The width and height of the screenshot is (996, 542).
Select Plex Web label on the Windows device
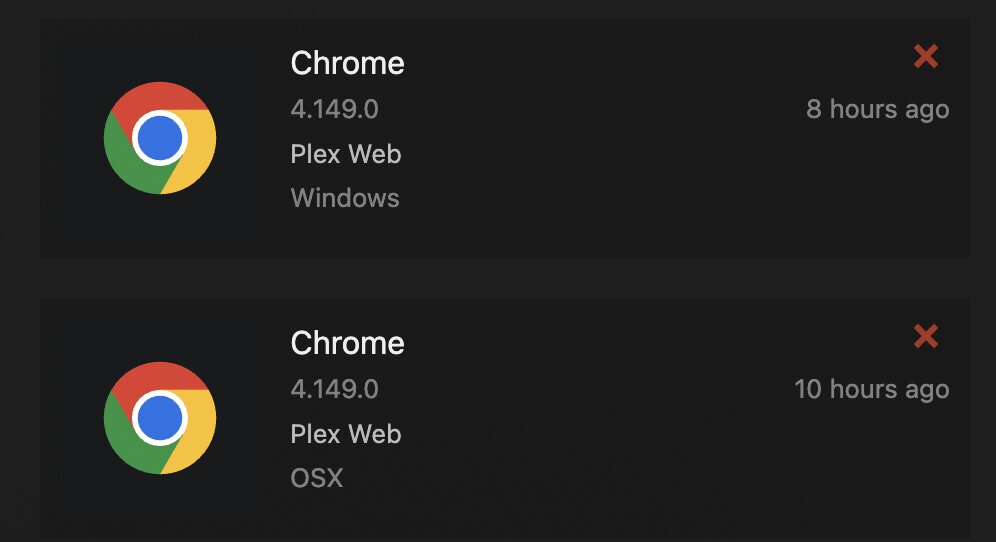[345, 154]
